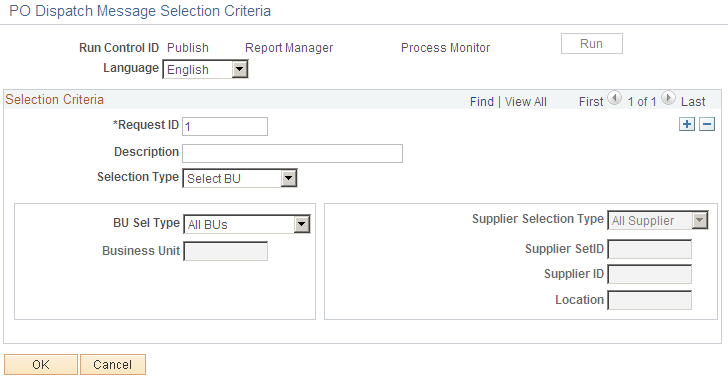Open the Process Monitor link
Viewport: 728px width, 388px height.
[x=445, y=48]
